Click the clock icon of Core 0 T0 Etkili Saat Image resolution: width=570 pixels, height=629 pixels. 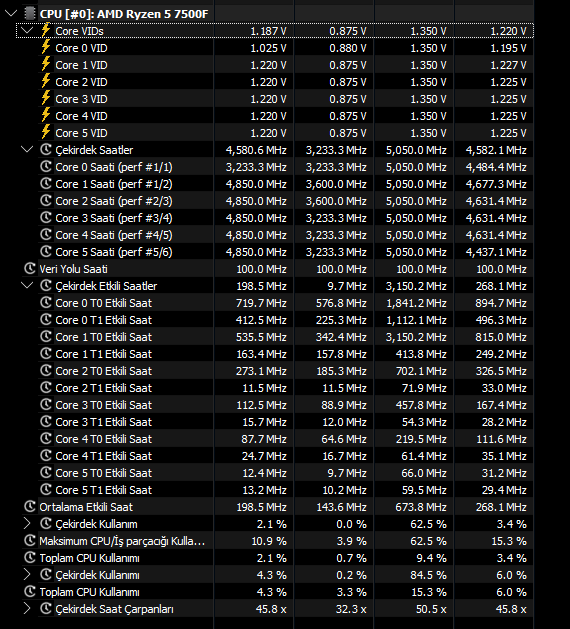[x=46, y=302]
